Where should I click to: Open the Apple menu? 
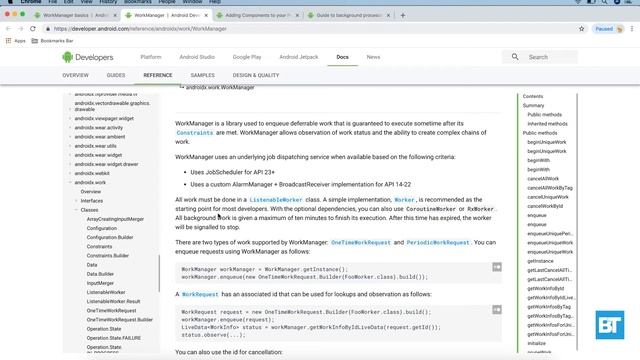pos(10,2)
